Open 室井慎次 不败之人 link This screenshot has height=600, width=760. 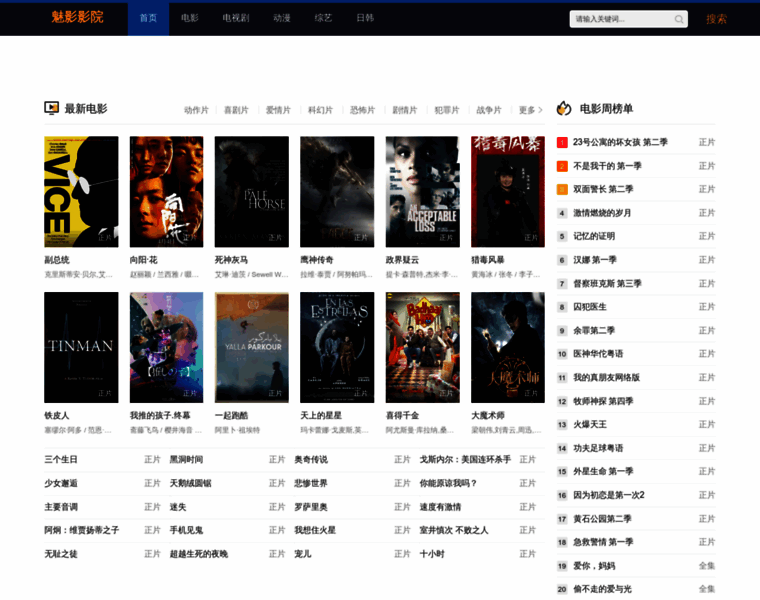(454, 530)
